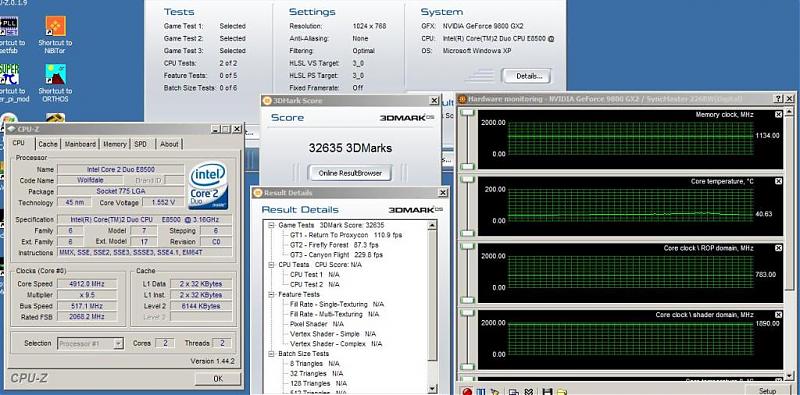Click Code Name value 'Wolfdale'
The width and height of the screenshot is (800, 395).
coord(89,180)
